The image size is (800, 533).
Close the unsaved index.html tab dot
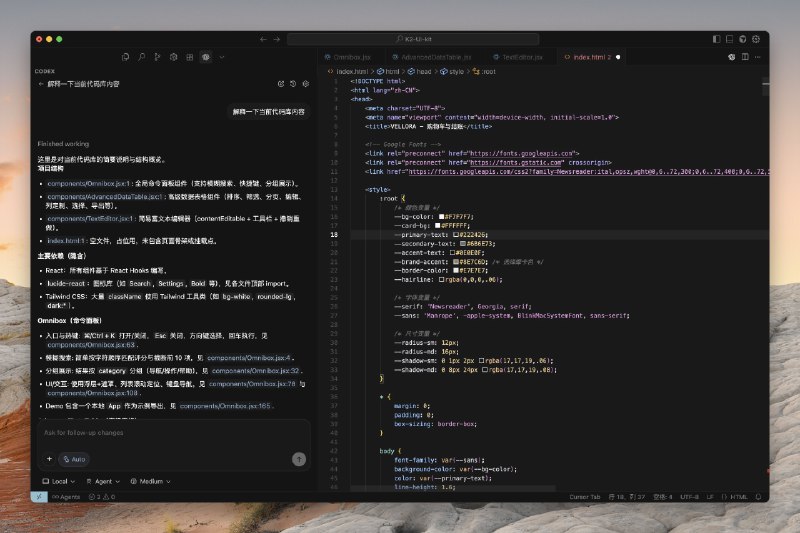618,57
